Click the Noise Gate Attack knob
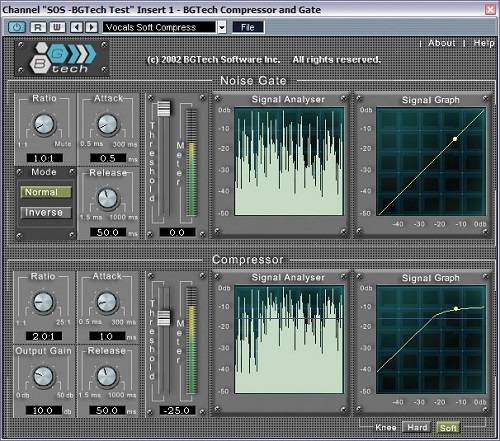The width and height of the screenshot is (500, 441). 108,124
